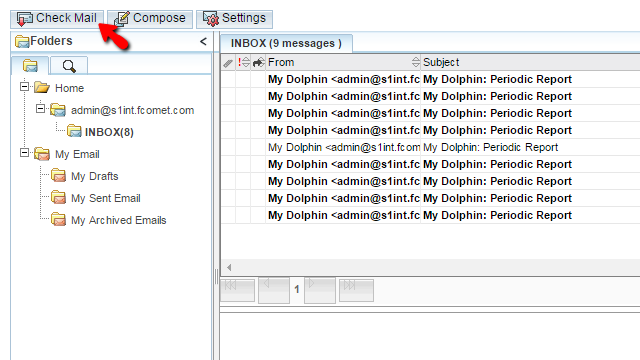
Task: Click the Compose pencil and paper icon
Action: coord(122,19)
